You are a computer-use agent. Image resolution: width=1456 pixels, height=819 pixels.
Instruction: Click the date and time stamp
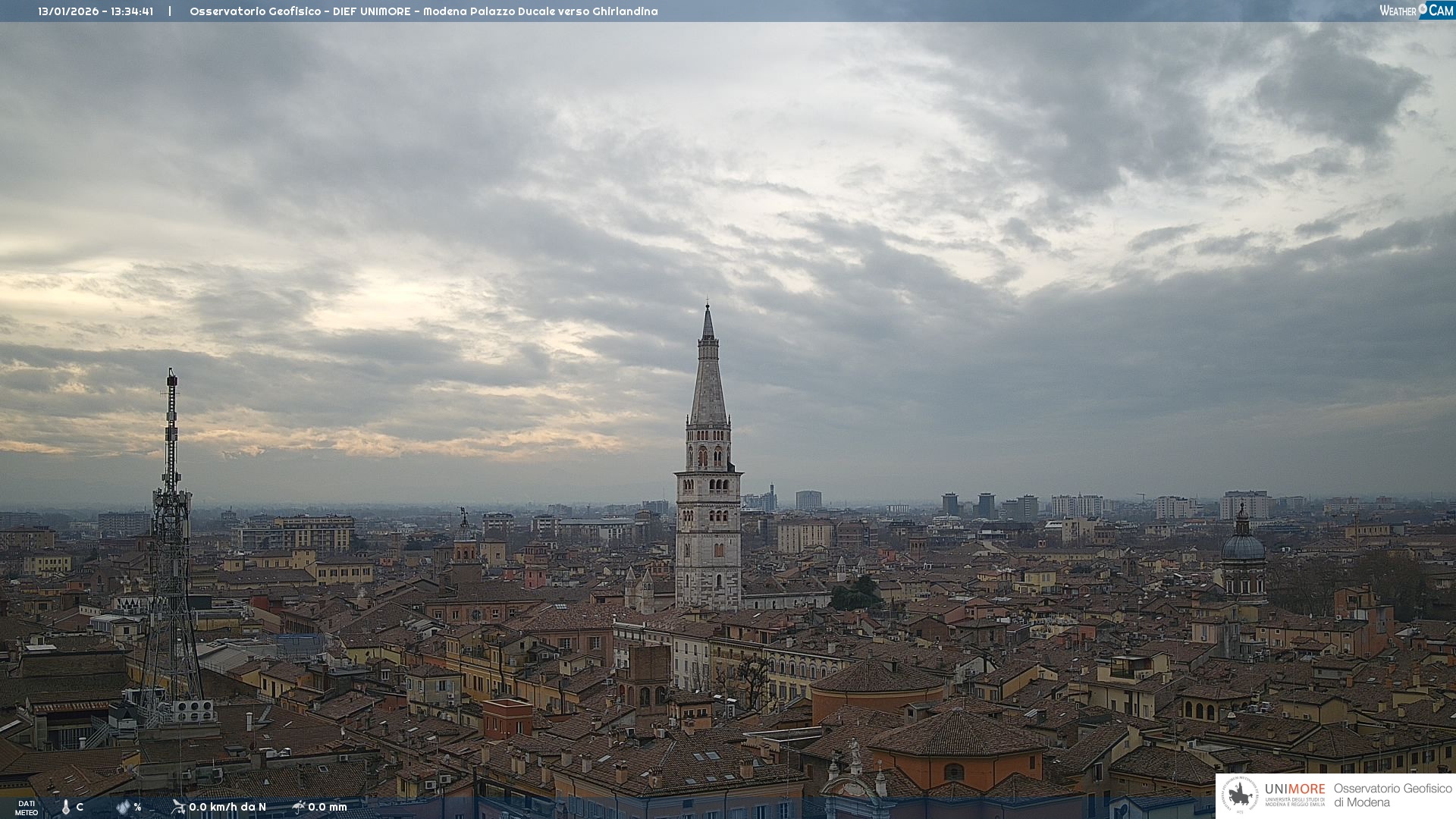click(x=96, y=11)
